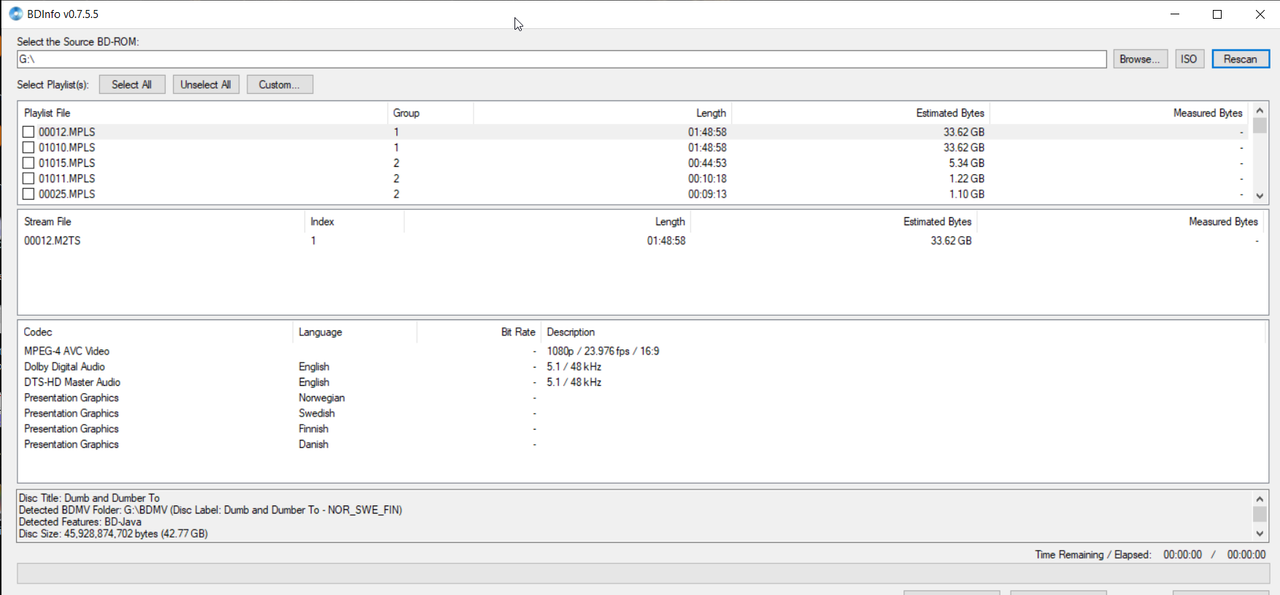Click the 1.22 GB estimated bytes value
The image size is (1280, 595).
964,178
